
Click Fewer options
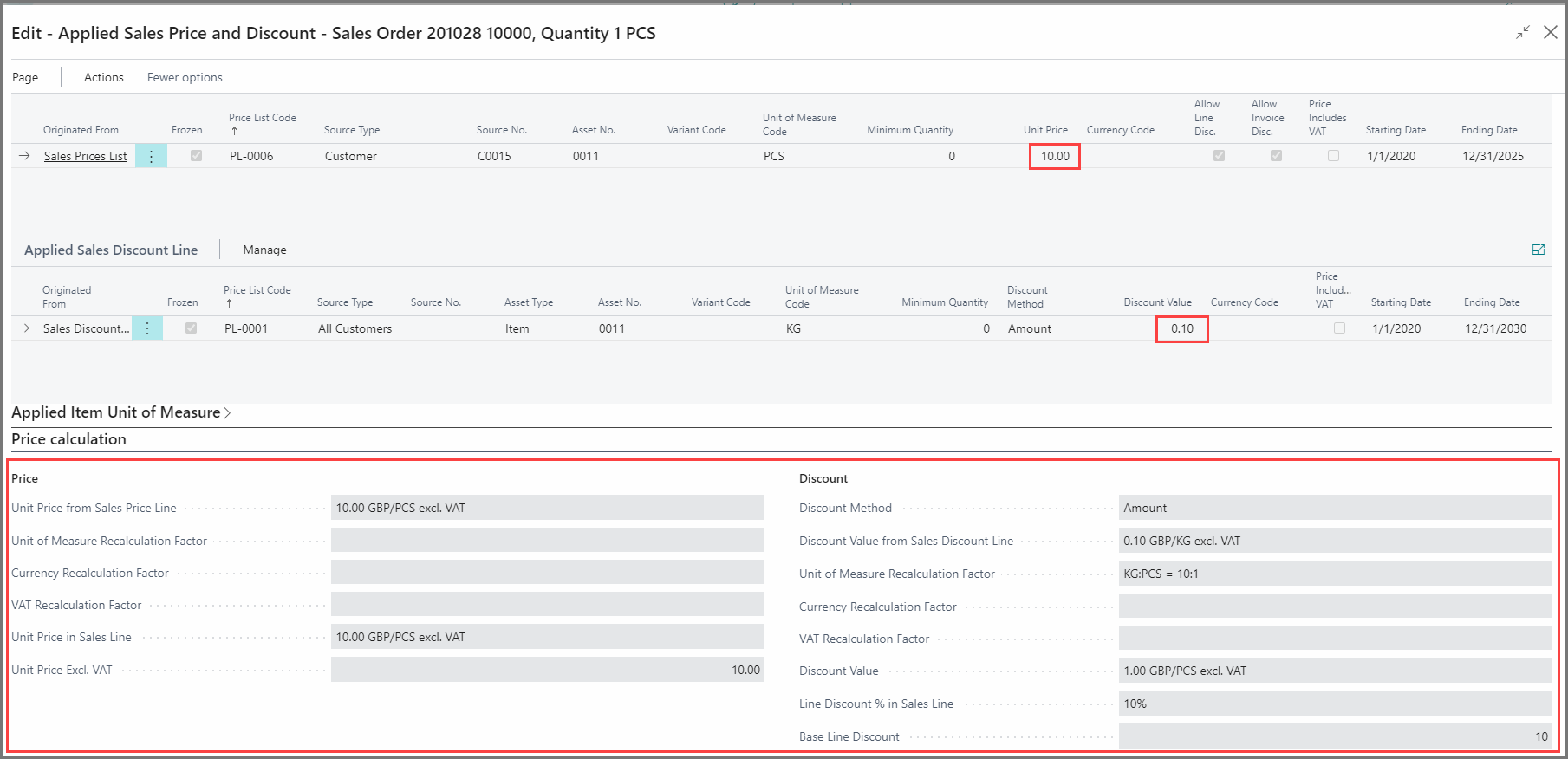point(185,77)
